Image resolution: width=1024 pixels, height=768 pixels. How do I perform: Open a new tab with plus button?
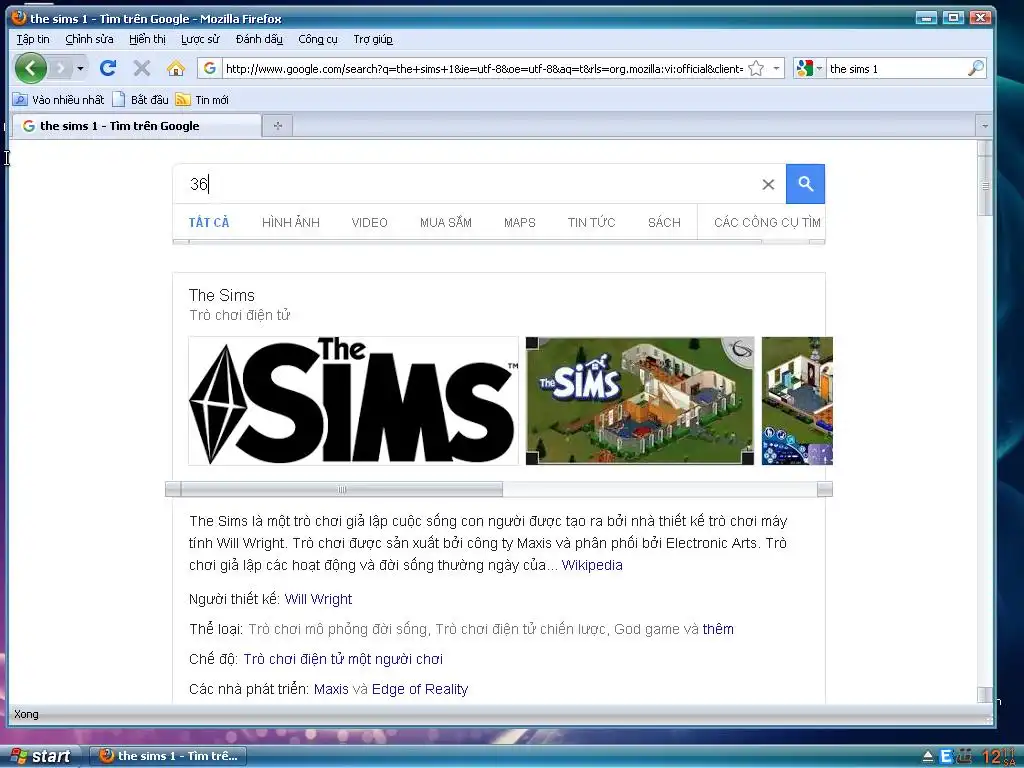278,125
